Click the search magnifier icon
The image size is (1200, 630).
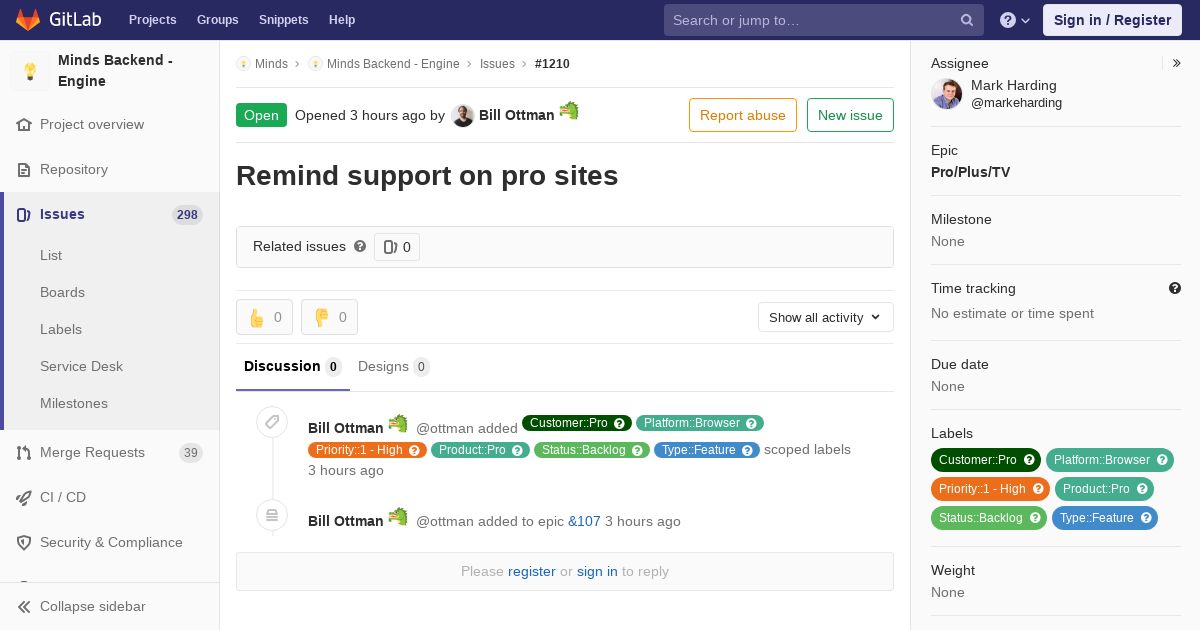pos(967,20)
